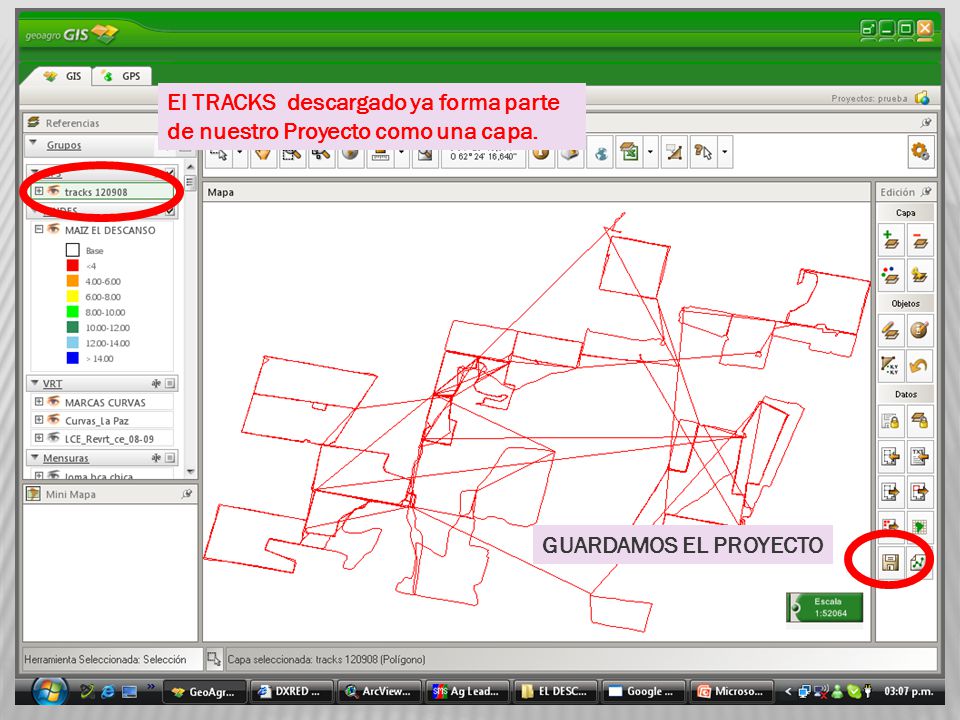
Task: Click the red <4 legend swatch
Action: pos(72,266)
